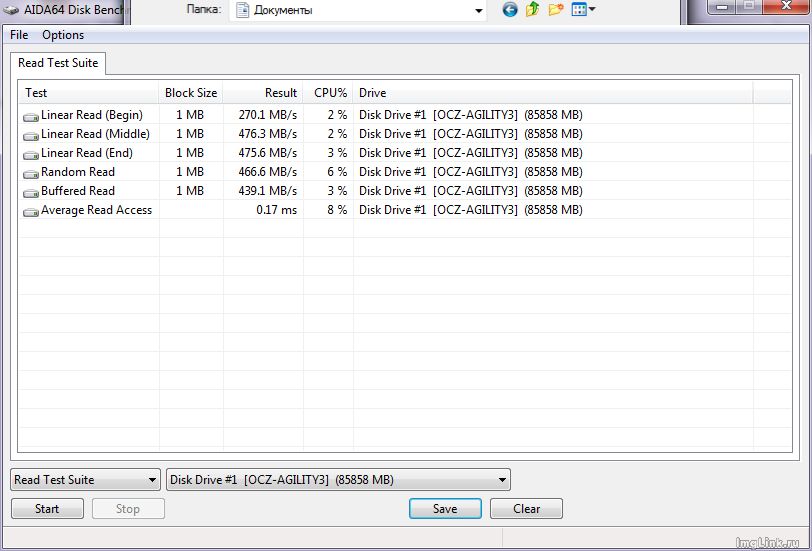Click the blue back arrow icon
The width and height of the screenshot is (812, 551).
[x=510, y=10]
